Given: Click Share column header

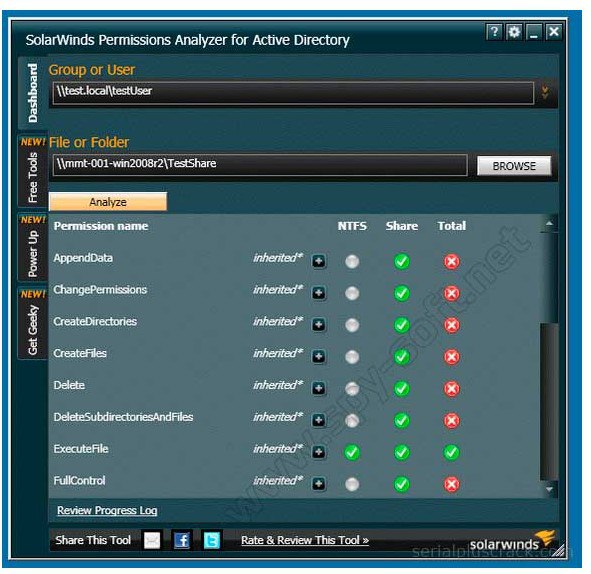Looking at the screenshot, I should click(402, 226).
